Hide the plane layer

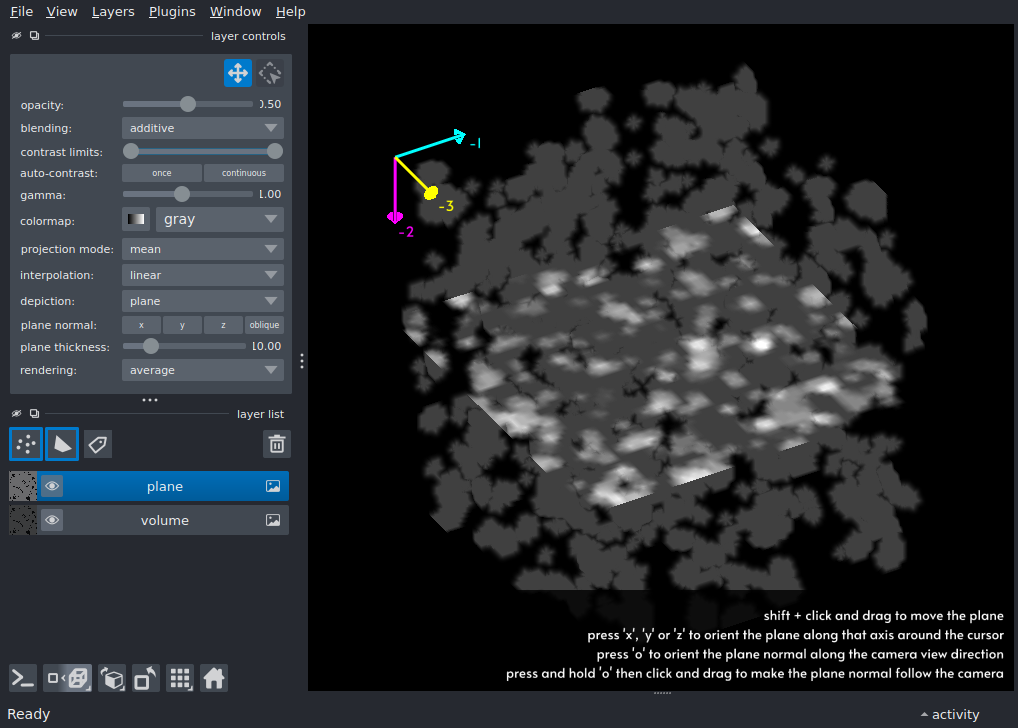point(51,486)
